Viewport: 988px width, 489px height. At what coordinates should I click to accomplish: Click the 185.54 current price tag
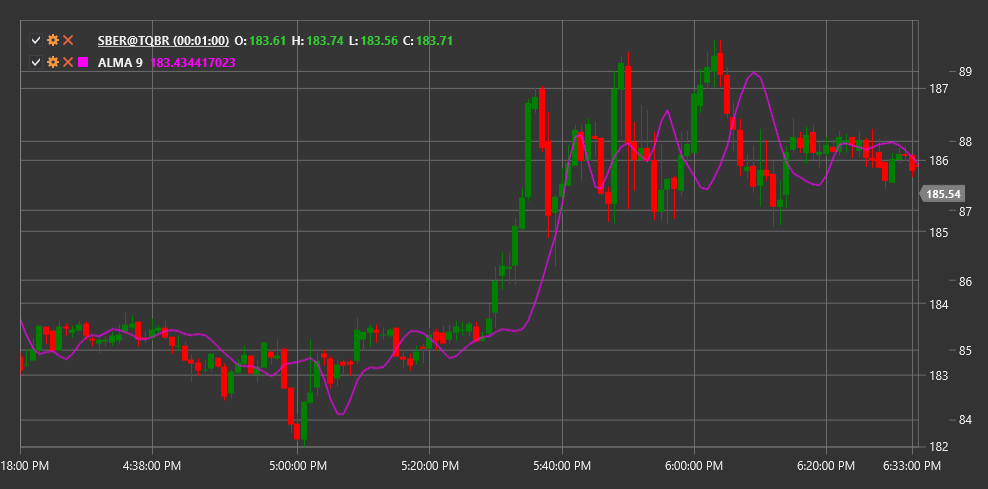[943, 194]
